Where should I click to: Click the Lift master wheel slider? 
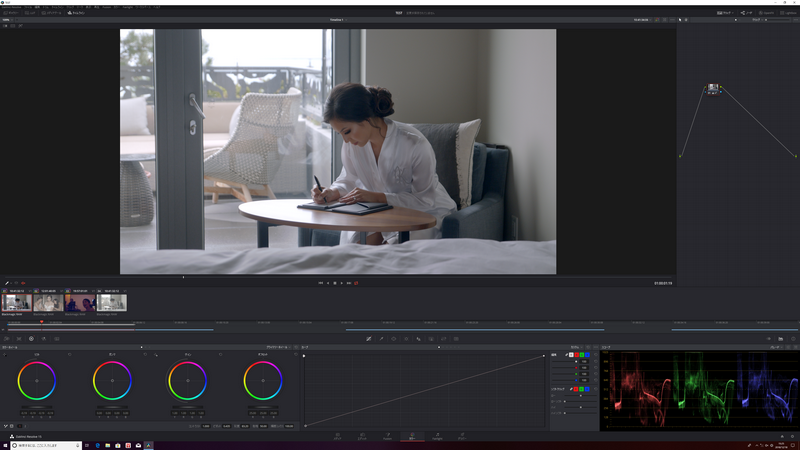(x=37, y=407)
